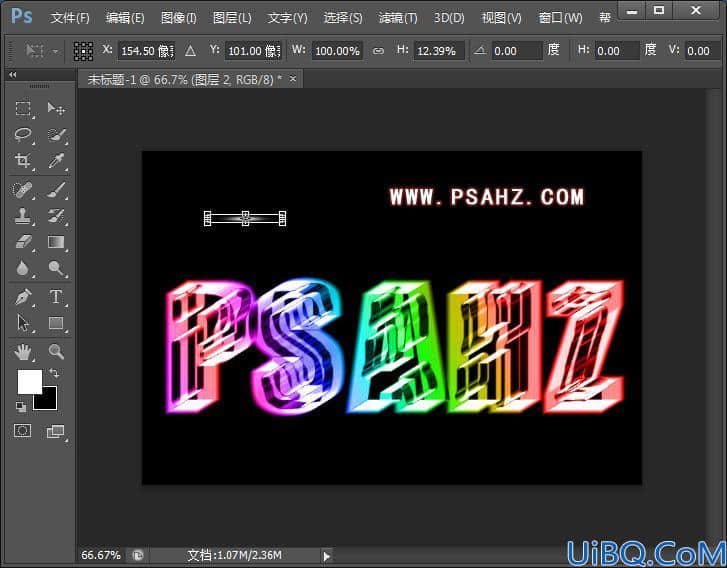Select the Pen tool
Viewport: 727px width, 568px height.
tap(23, 297)
